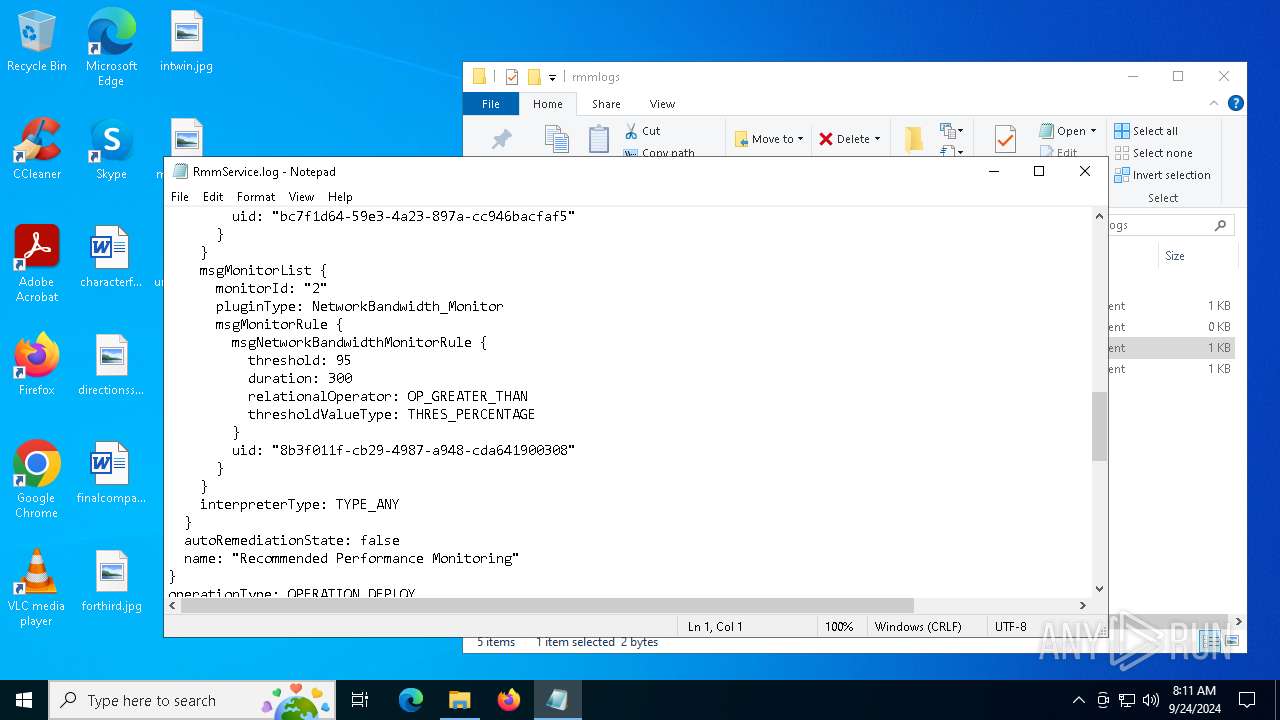This screenshot has width=1280, height=720.
Task: Click the search magnifier in Explorer
Action: pyautogui.click(x=1220, y=226)
